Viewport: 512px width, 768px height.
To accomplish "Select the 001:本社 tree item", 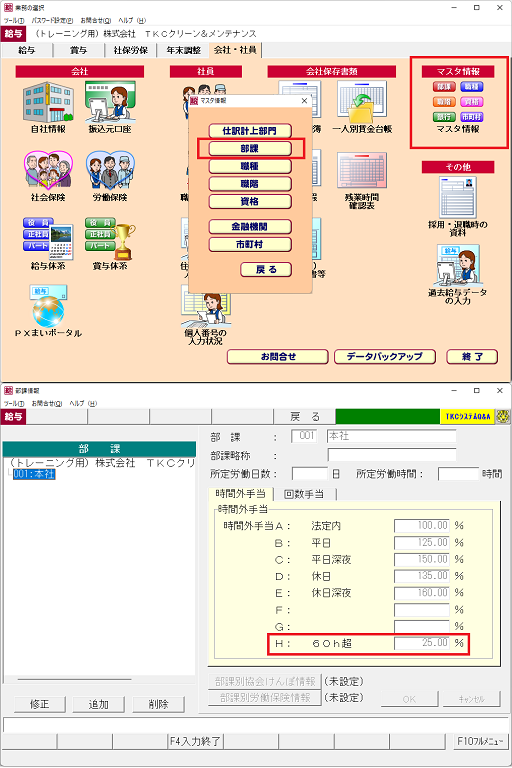I will click(x=34, y=474).
